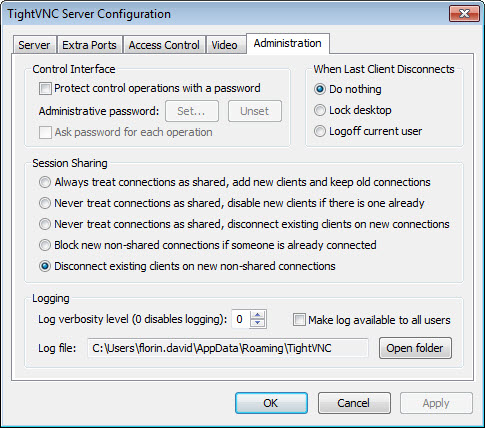Click the Cancel button
The image size is (485, 428).
pos(354,403)
